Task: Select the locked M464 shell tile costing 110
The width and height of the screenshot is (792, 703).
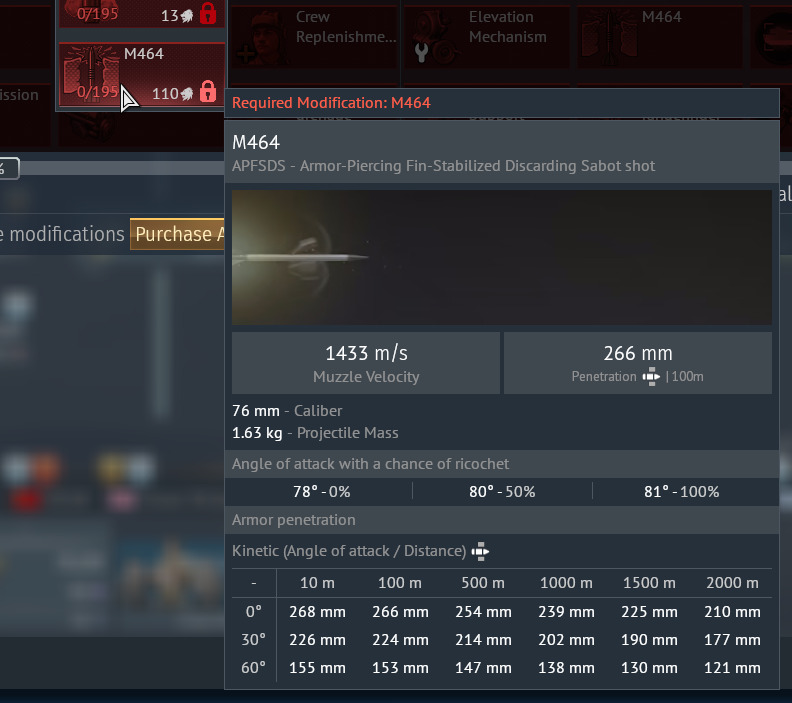Action: point(140,75)
